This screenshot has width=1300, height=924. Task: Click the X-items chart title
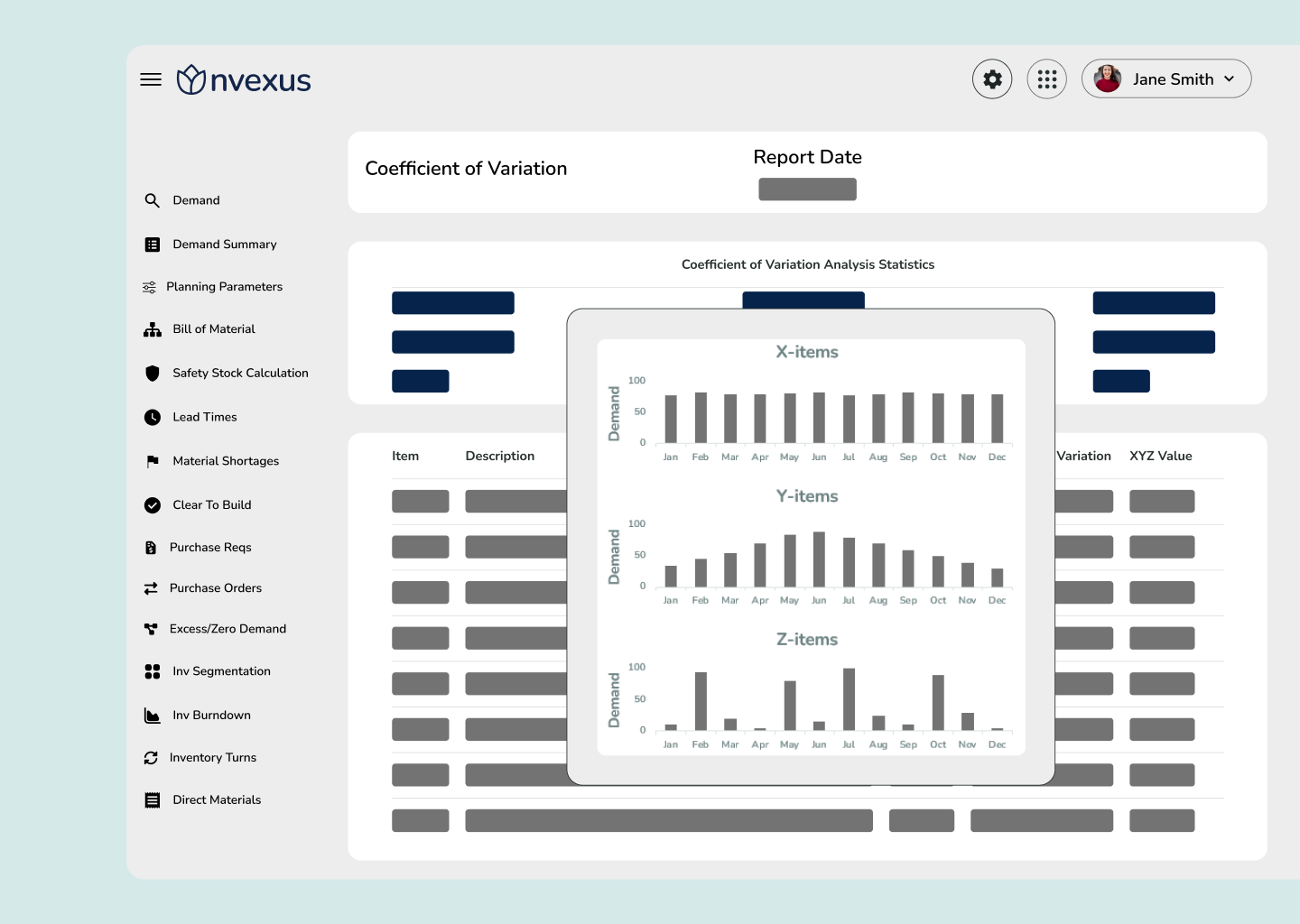coord(807,352)
